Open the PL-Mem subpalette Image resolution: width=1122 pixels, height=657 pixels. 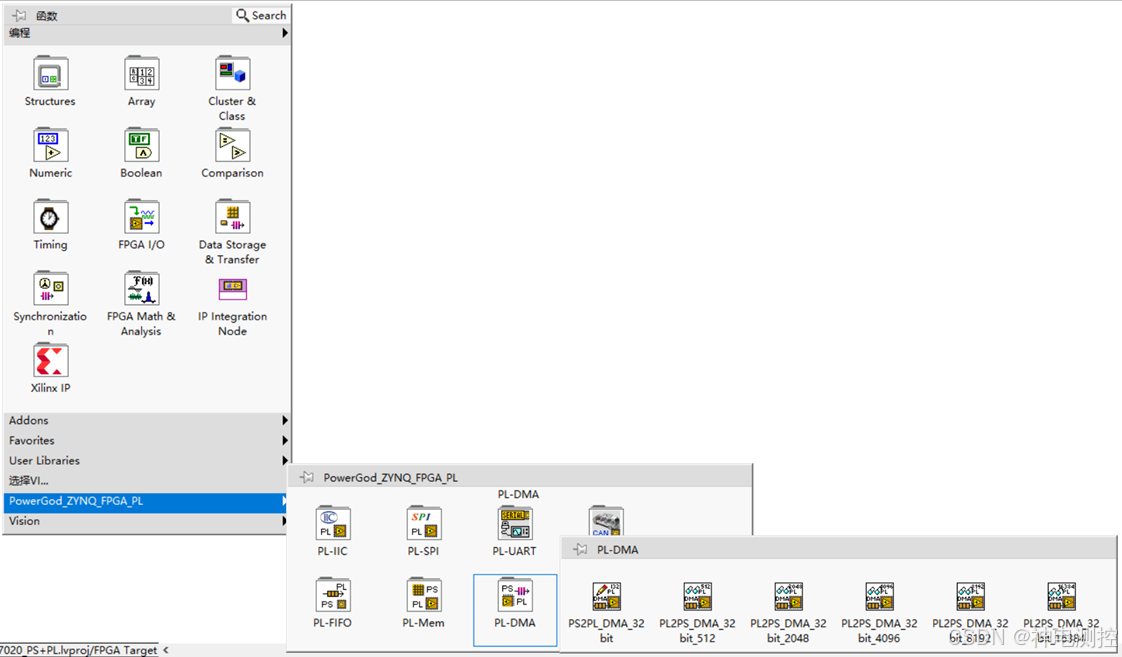click(x=424, y=595)
